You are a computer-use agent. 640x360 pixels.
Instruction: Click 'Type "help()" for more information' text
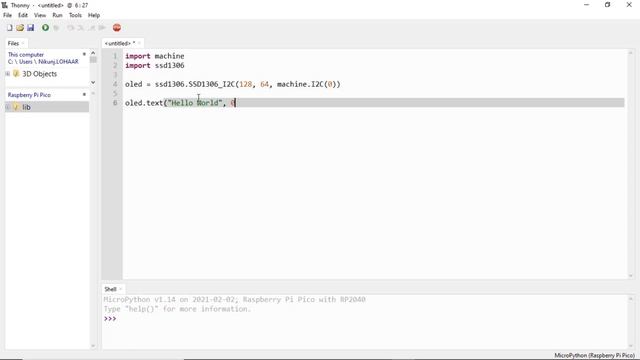coord(177,309)
